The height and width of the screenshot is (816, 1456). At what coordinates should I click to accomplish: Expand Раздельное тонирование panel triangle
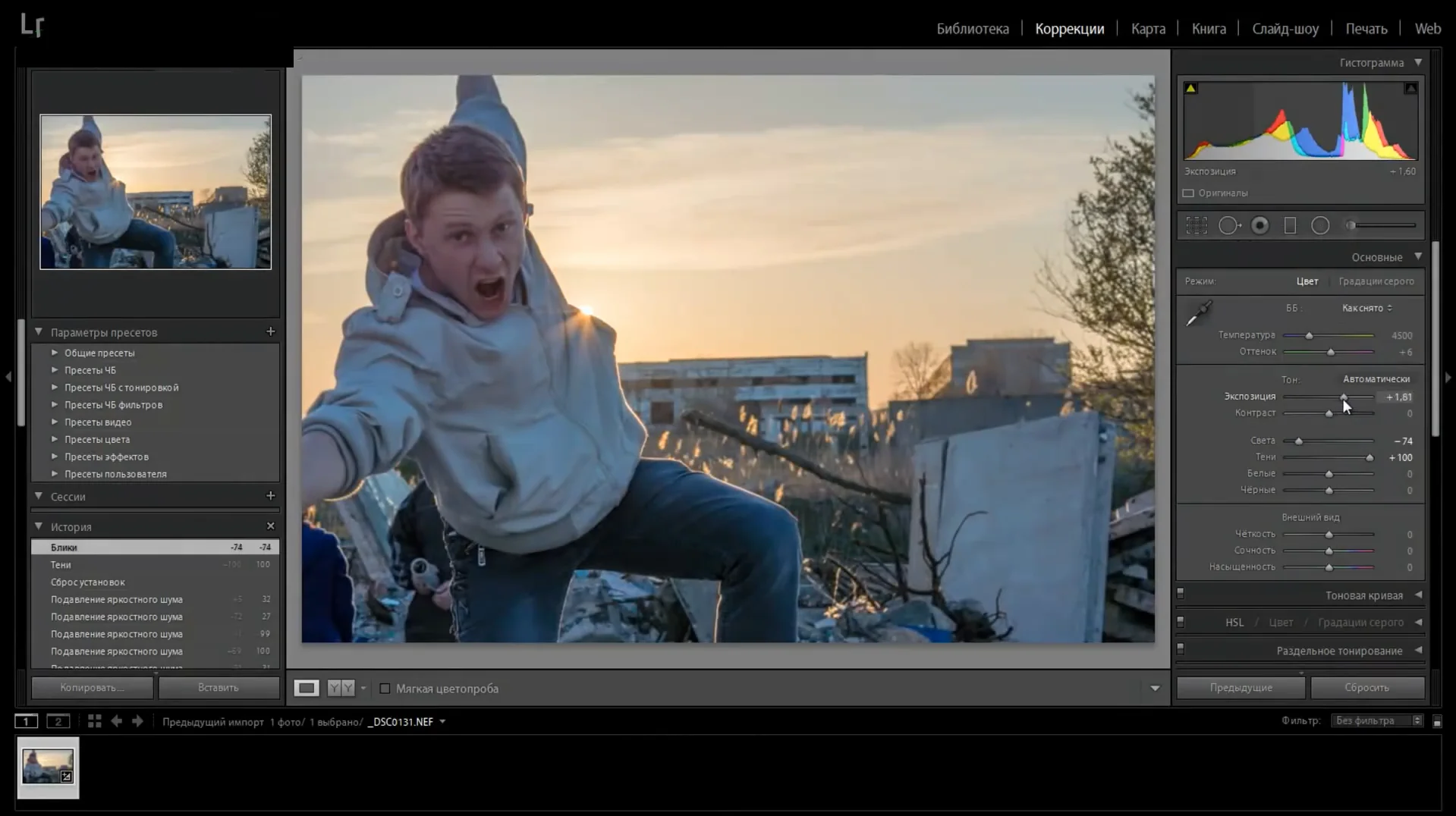click(1418, 650)
